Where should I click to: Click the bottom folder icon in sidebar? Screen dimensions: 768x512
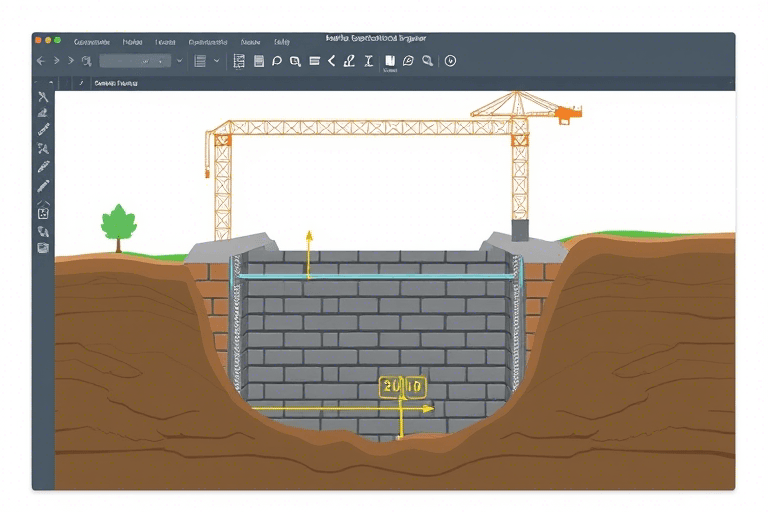(x=43, y=247)
